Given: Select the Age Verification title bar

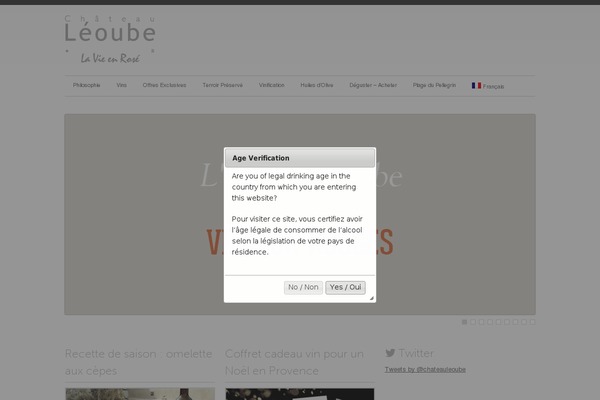Looking at the screenshot, I should pyautogui.click(x=300, y=158).
